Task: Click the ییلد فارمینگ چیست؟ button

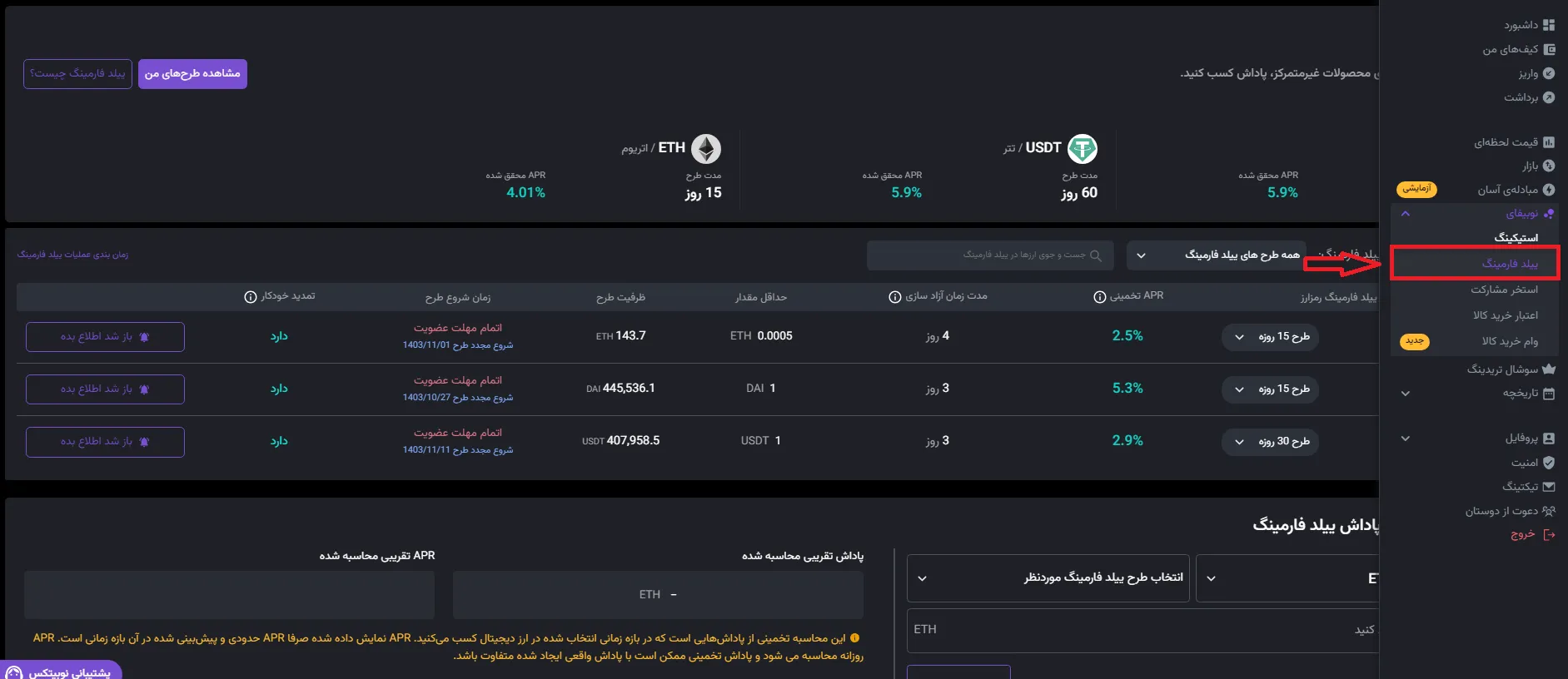Action: click(77, 74)
